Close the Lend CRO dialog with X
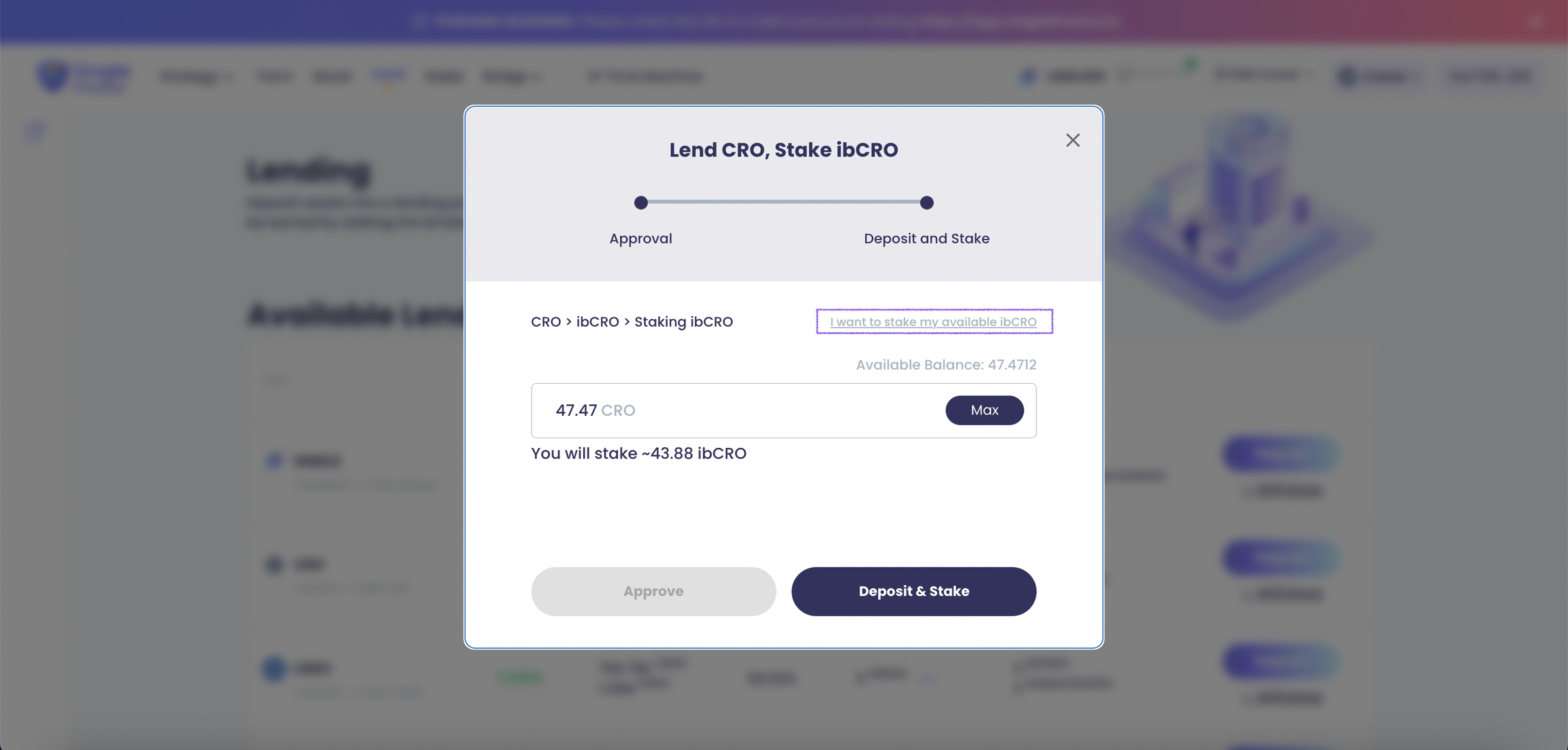Image resolution: width=1568 pixels, height=750 pixels. [x=1073, y=140]
